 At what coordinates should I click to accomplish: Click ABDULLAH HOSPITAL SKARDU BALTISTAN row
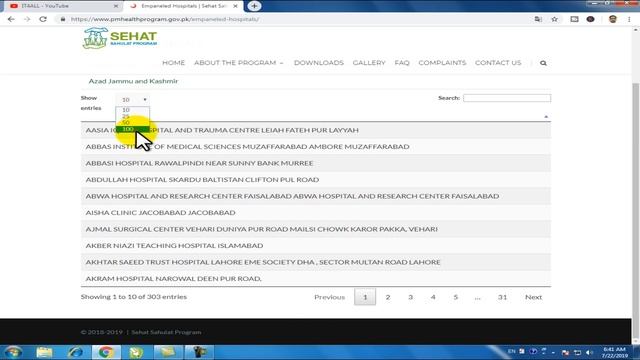316,180
